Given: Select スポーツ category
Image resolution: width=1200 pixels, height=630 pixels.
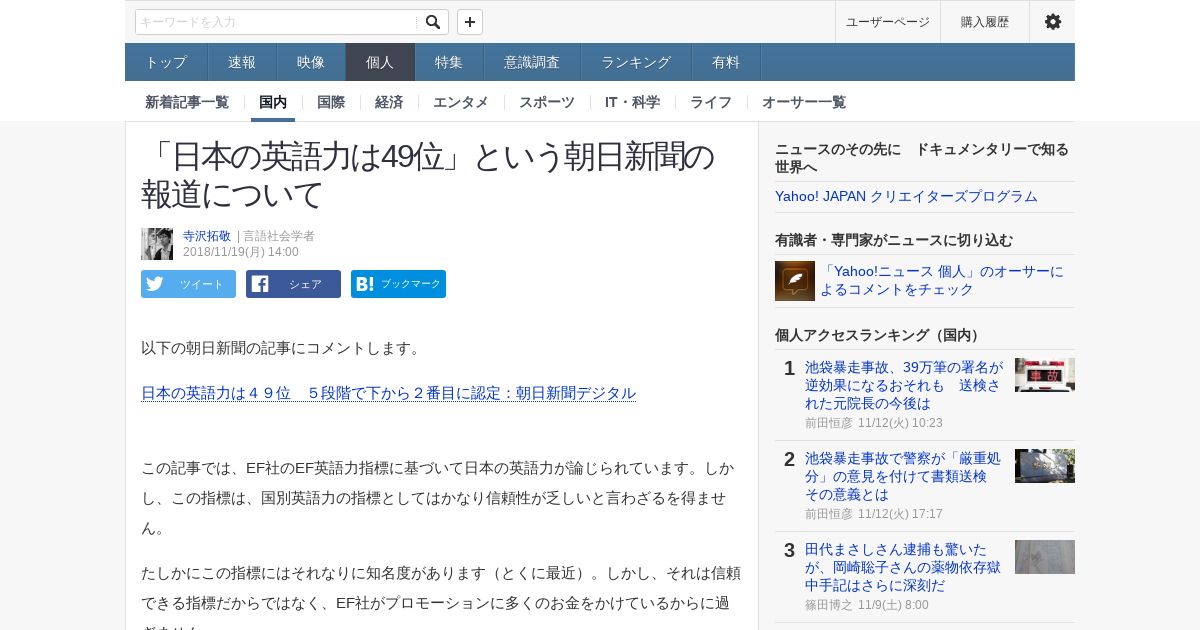Looking at the screenshot, I should coord(547,102).
